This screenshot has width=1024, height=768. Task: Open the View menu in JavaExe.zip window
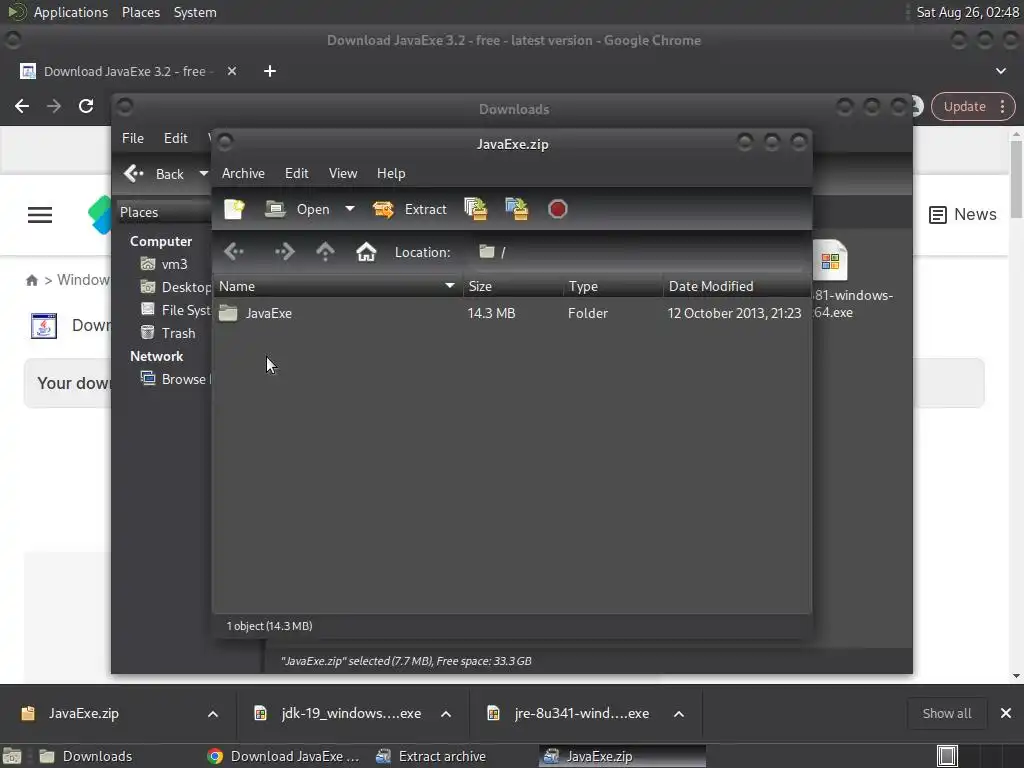343,173
